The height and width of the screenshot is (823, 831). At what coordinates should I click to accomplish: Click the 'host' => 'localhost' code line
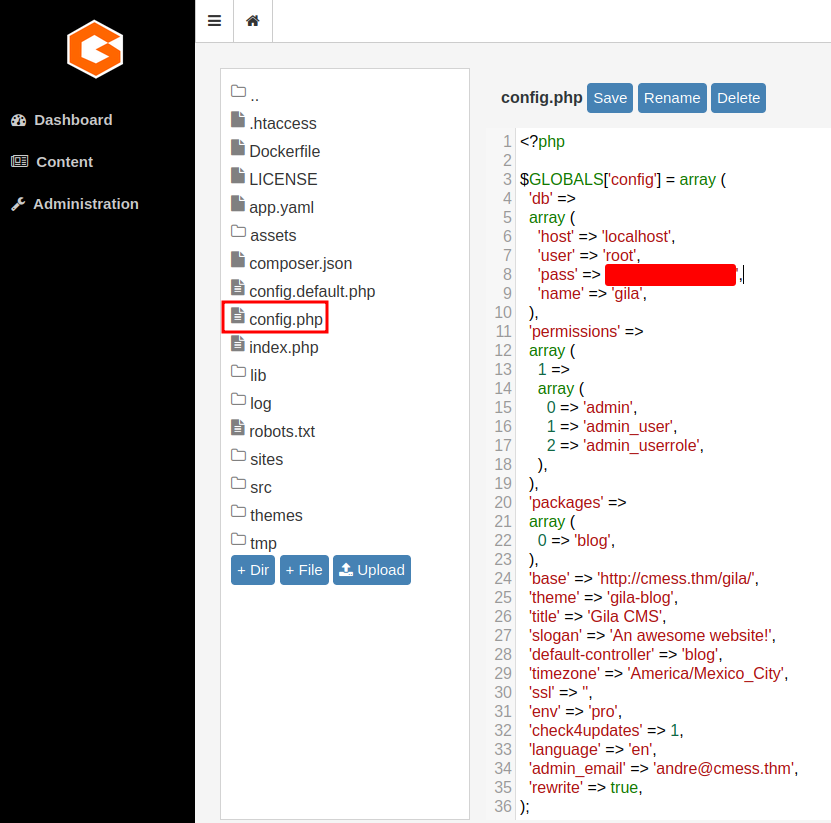tap(606, 237)
